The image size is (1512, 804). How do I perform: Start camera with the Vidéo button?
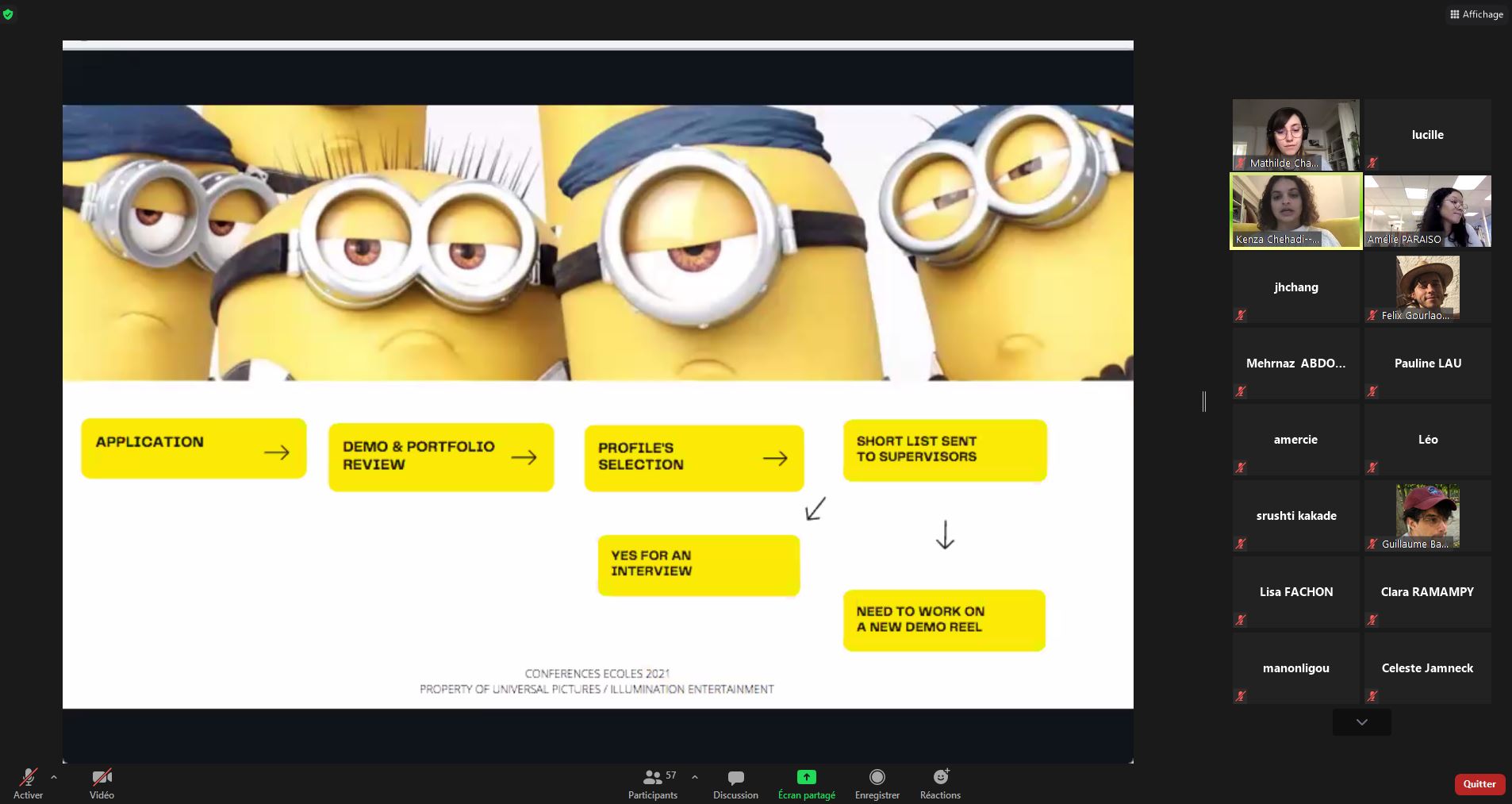point(102,783)
